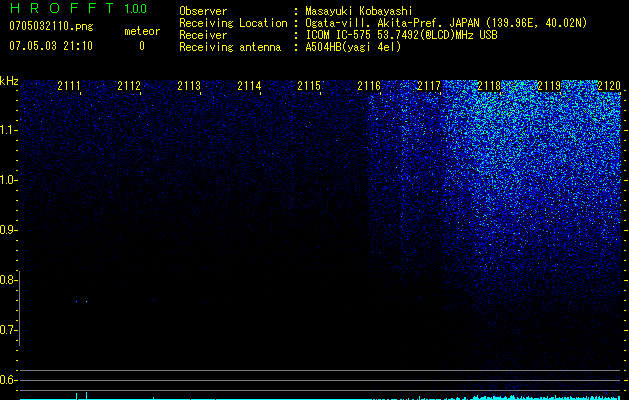Click the A504HB(yagi 4el) antenna text
The image size is (629, 400).
[353, 47]
